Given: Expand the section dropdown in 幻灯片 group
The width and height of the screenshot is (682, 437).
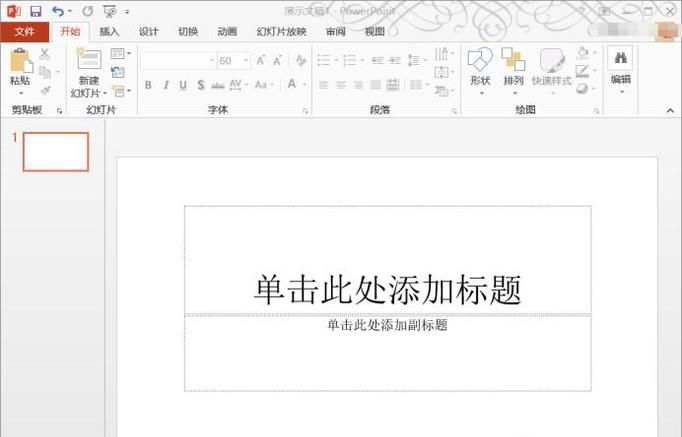Looking at the screenshot, I should [x=121, y=91].
